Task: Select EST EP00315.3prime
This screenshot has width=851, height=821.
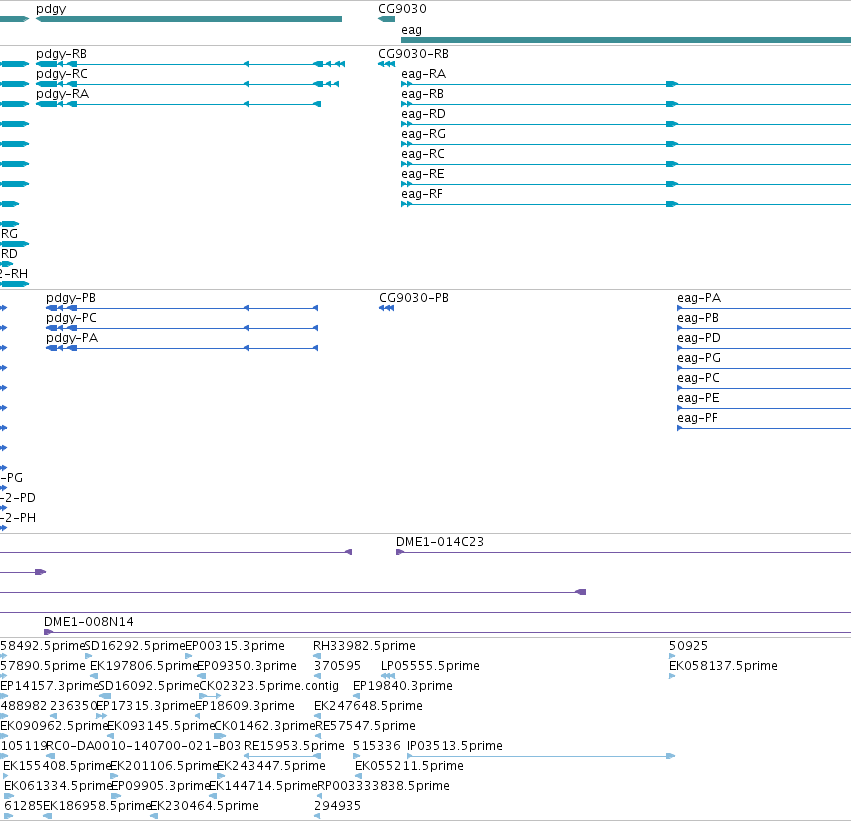Action: (235, 646)
